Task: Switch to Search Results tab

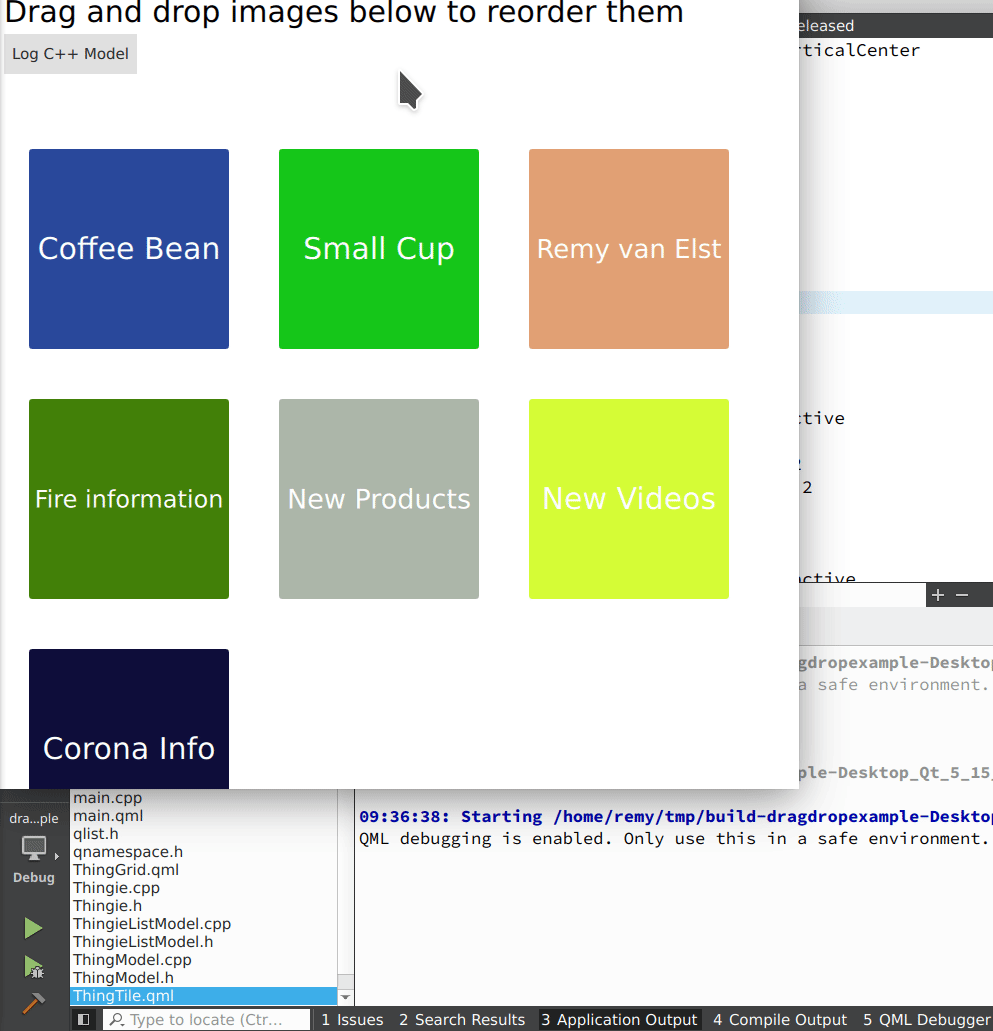Action: (462, 1020)
